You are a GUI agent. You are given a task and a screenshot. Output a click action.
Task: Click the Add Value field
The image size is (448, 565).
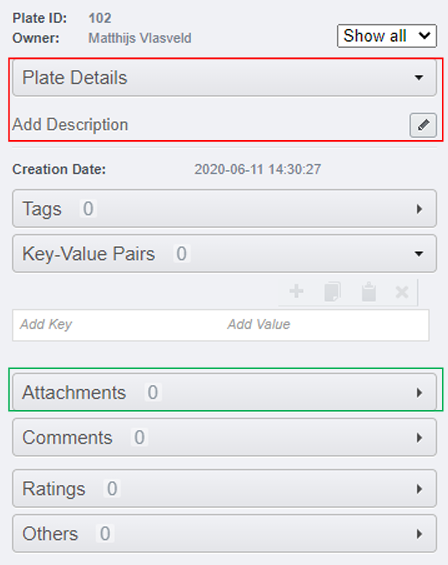point(326,325)
